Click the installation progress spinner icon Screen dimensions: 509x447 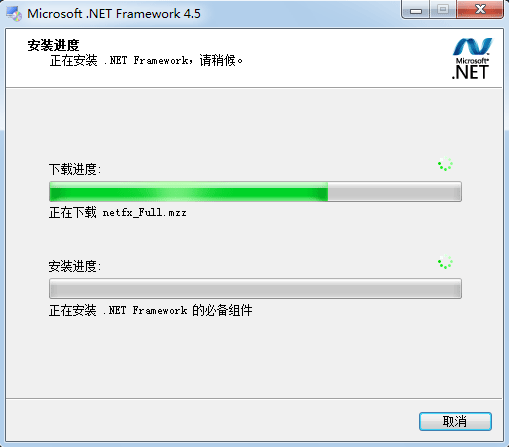coord(445,262)
